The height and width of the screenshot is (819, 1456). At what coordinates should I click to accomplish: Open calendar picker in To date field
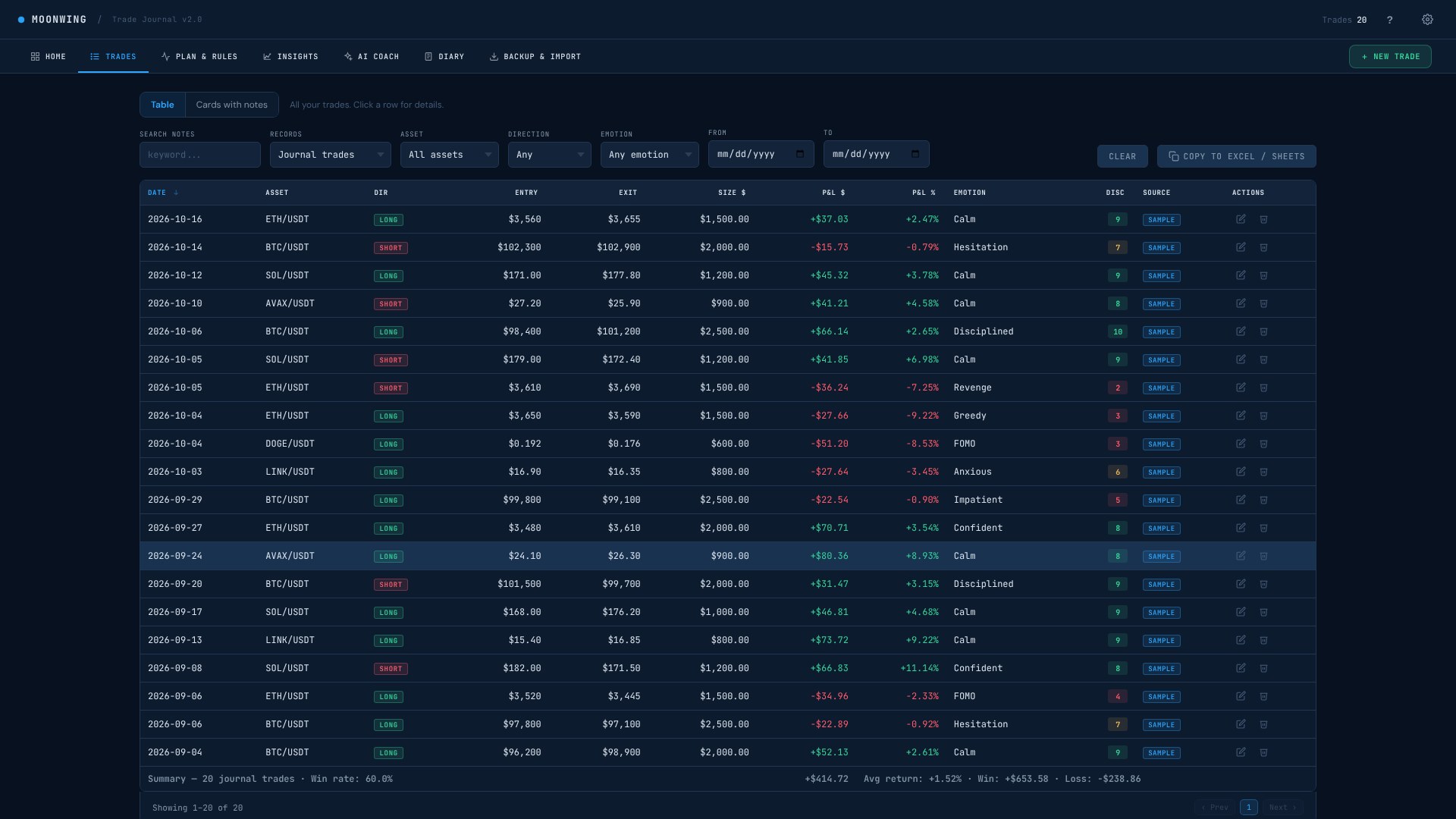[915, 154]
